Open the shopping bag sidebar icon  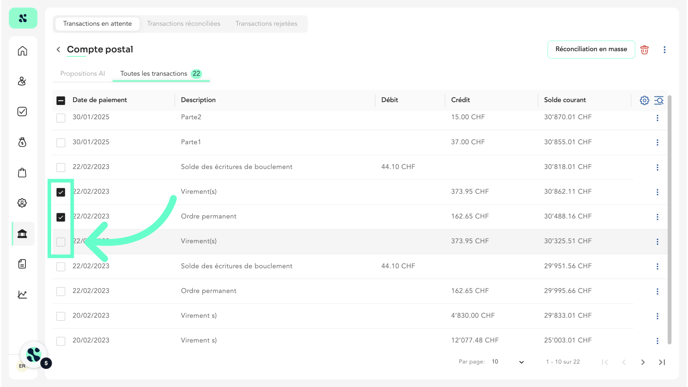pyautogui.click(x=22, y=172)
